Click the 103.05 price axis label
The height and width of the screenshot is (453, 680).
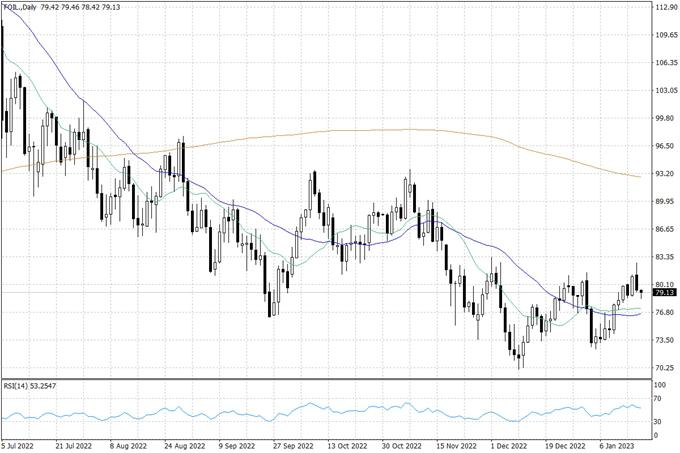[665, 91]
